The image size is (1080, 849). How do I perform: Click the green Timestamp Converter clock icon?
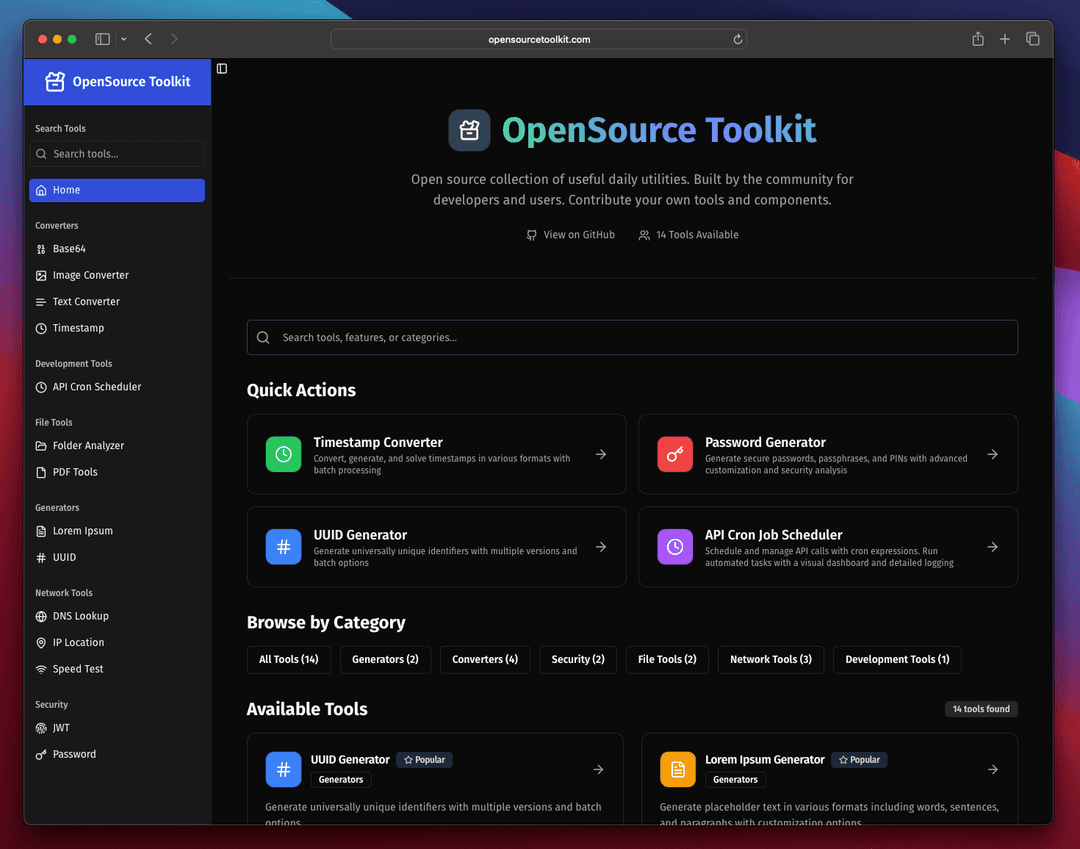pos(284,454)
